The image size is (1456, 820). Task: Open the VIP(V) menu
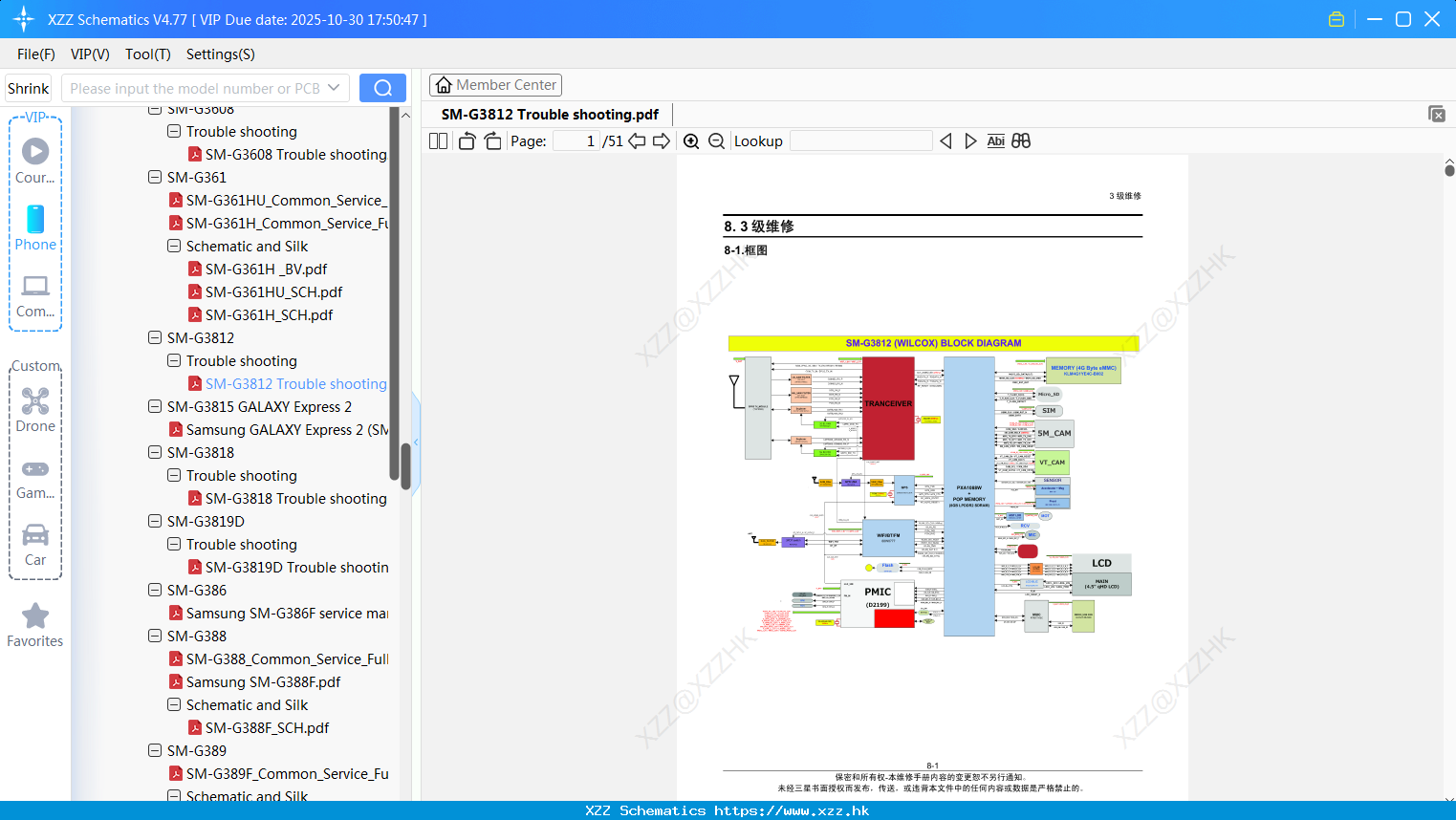coord(90,54)
